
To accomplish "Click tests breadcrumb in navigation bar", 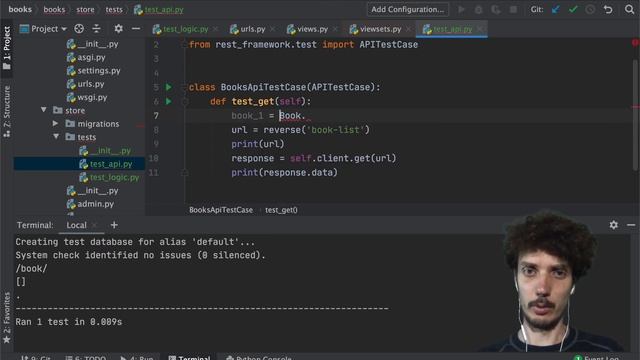I will click(114, 9).
